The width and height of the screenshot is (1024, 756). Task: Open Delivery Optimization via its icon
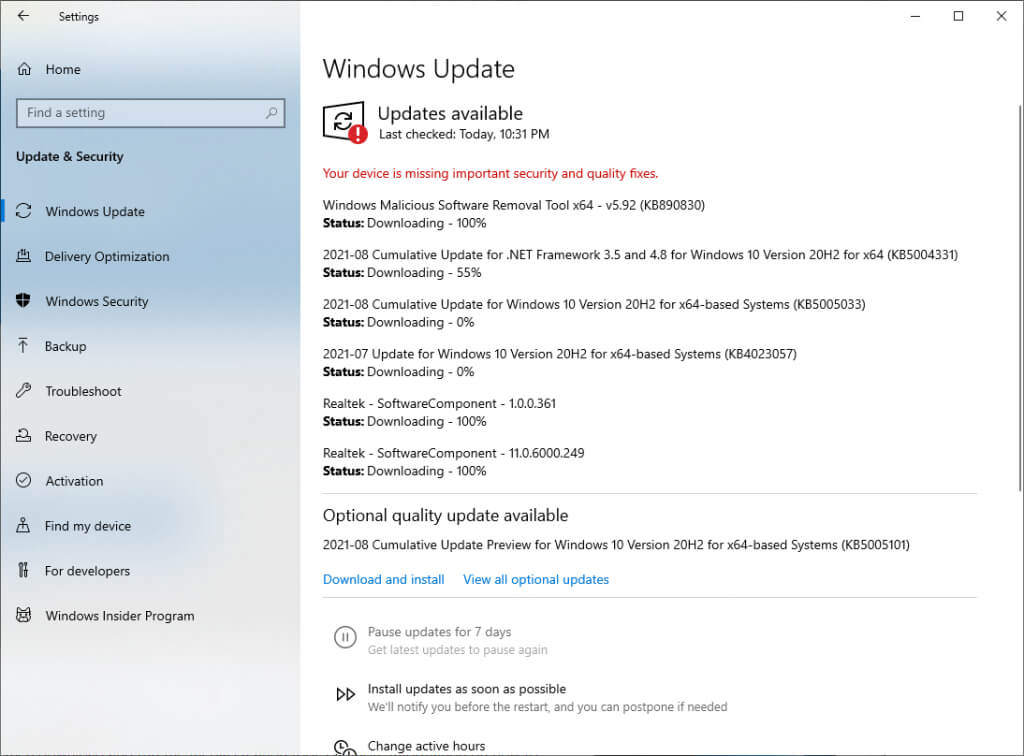24,256
